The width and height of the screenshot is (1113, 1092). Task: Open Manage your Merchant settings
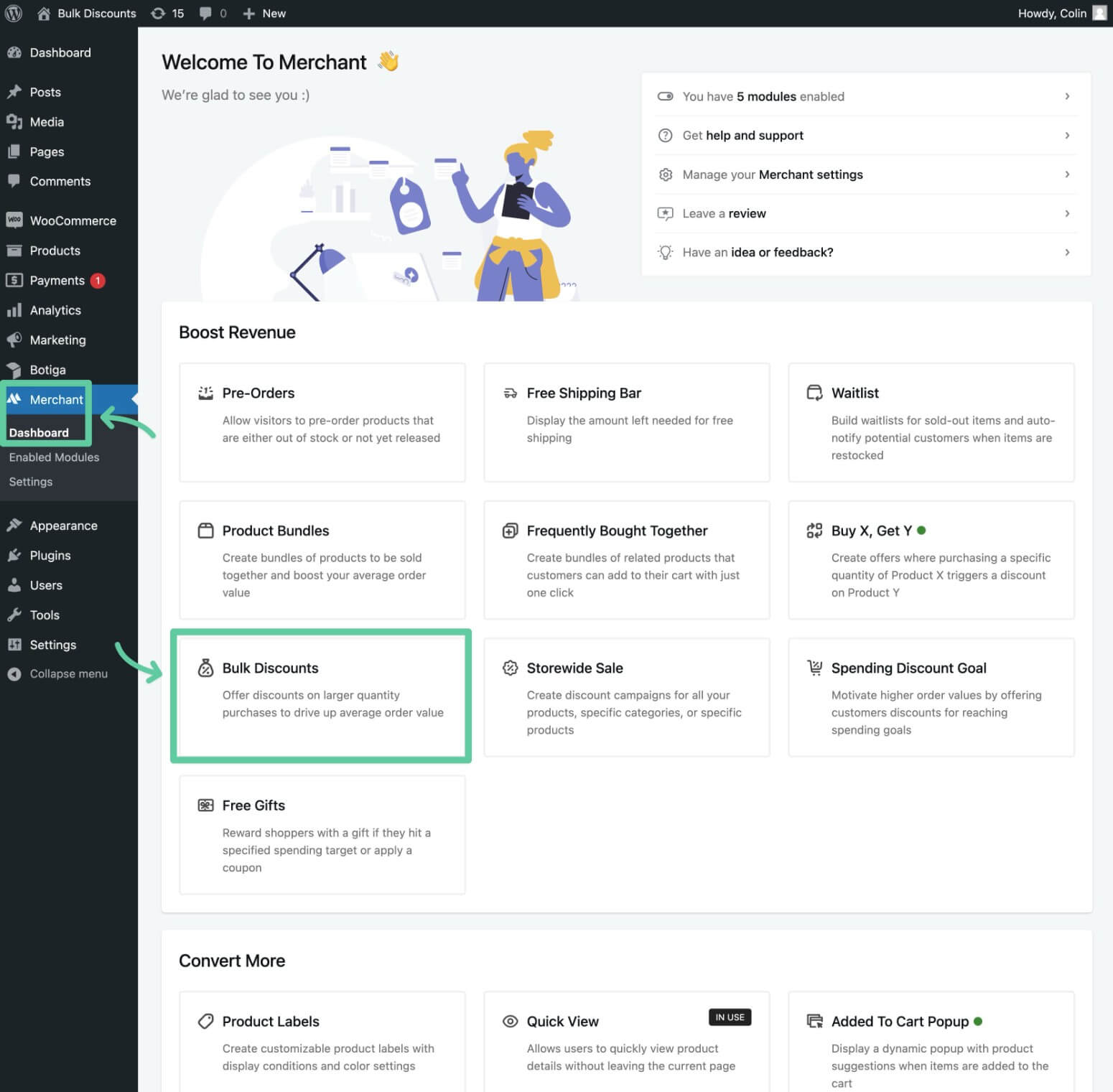pos(865,174)
